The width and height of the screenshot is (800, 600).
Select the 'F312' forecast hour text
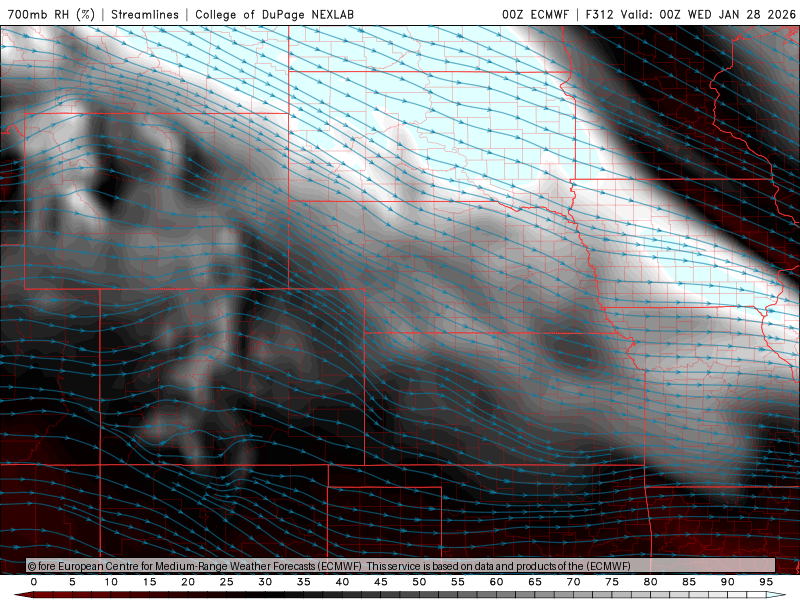click(599, 14)
